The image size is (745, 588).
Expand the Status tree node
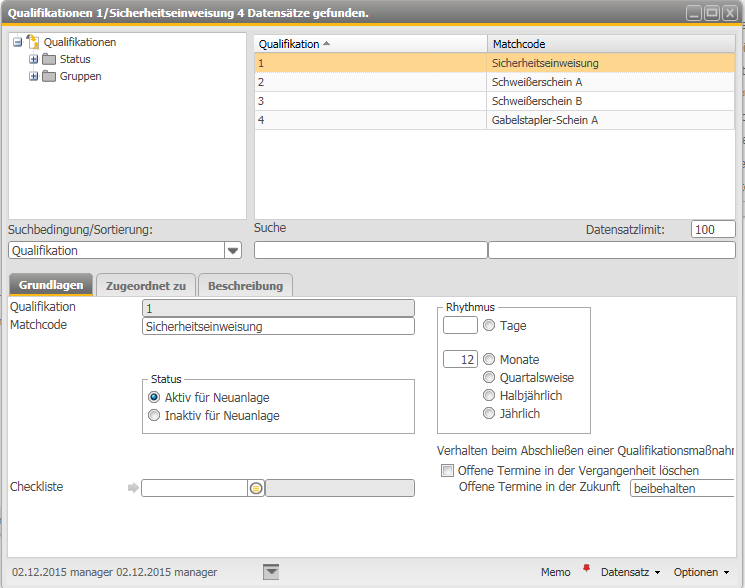point(33,59)
